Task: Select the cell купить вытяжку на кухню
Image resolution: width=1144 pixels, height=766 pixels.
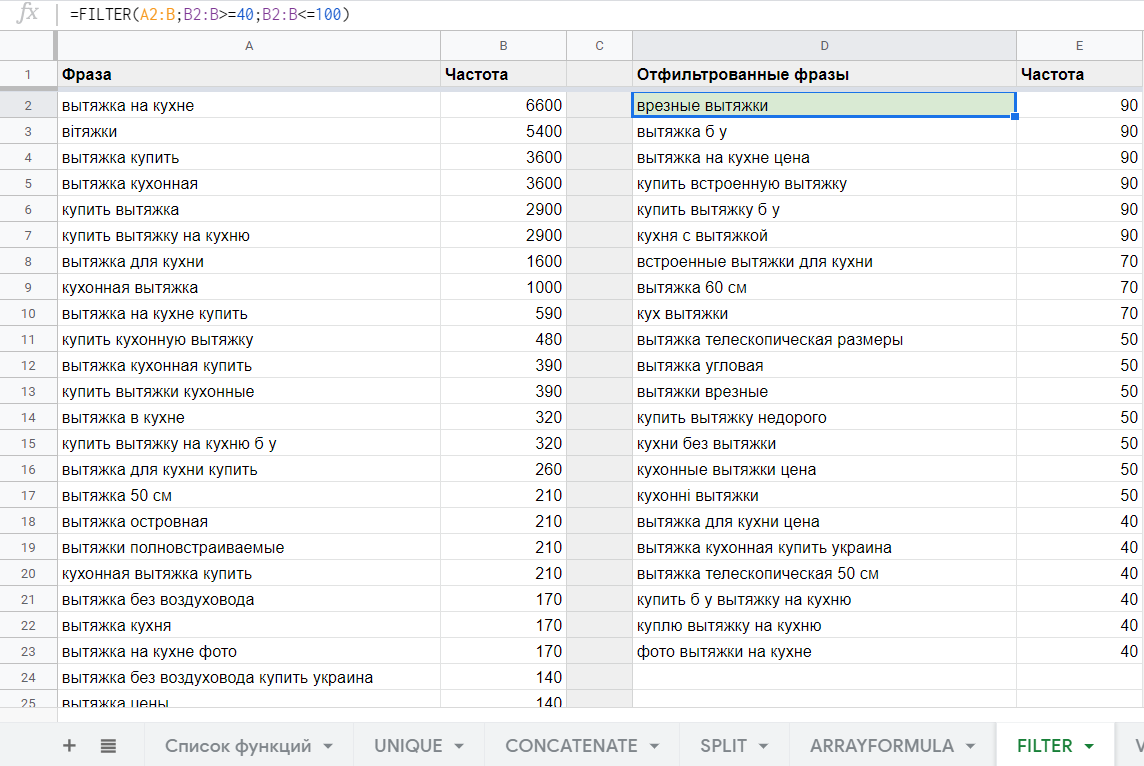Action: (249, 236)
